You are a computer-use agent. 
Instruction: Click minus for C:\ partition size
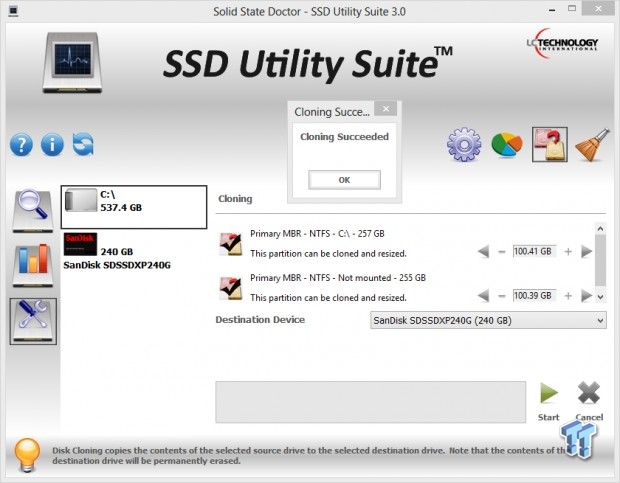(501, 252)
